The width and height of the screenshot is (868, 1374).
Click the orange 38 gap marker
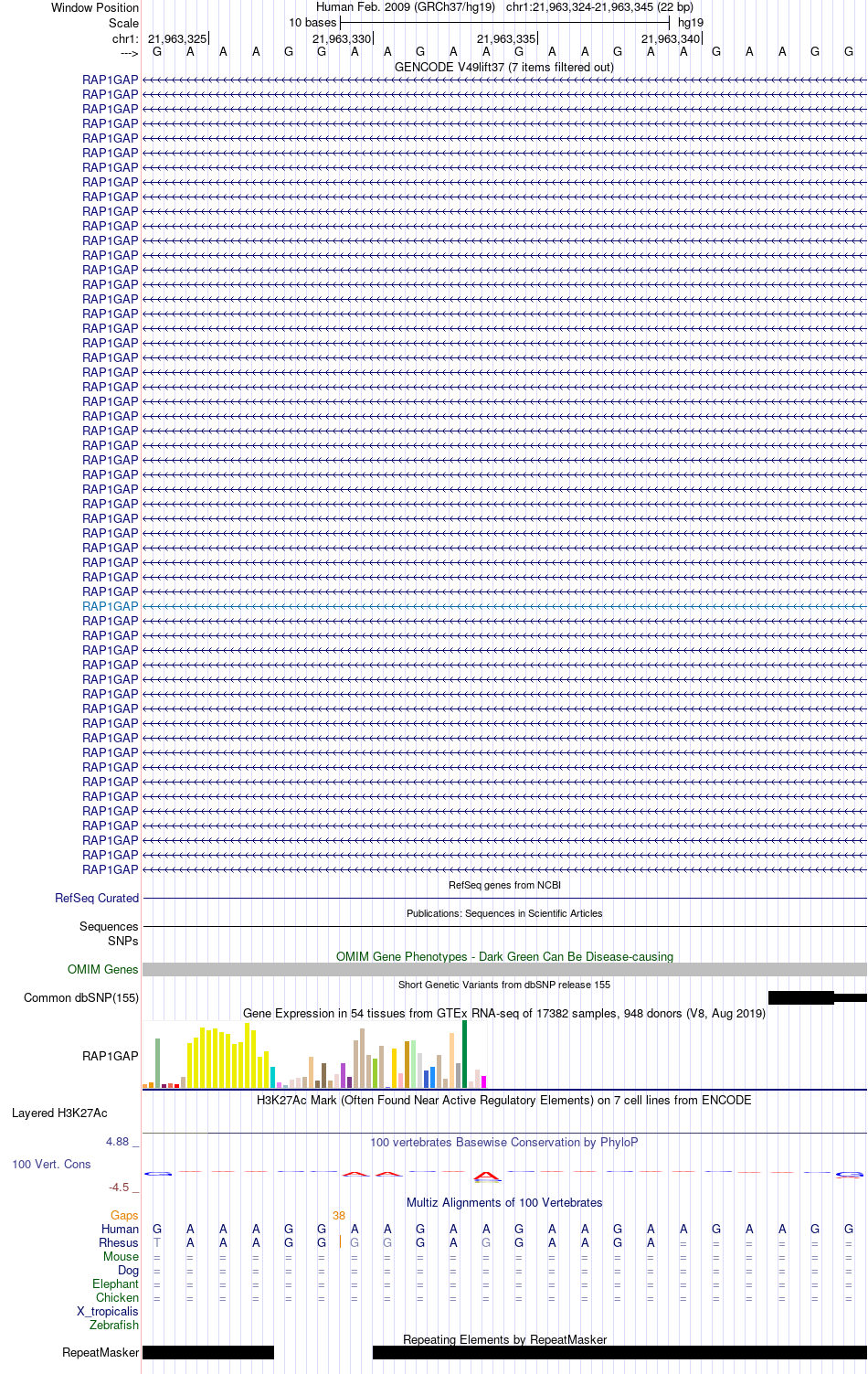point(339,1215)
